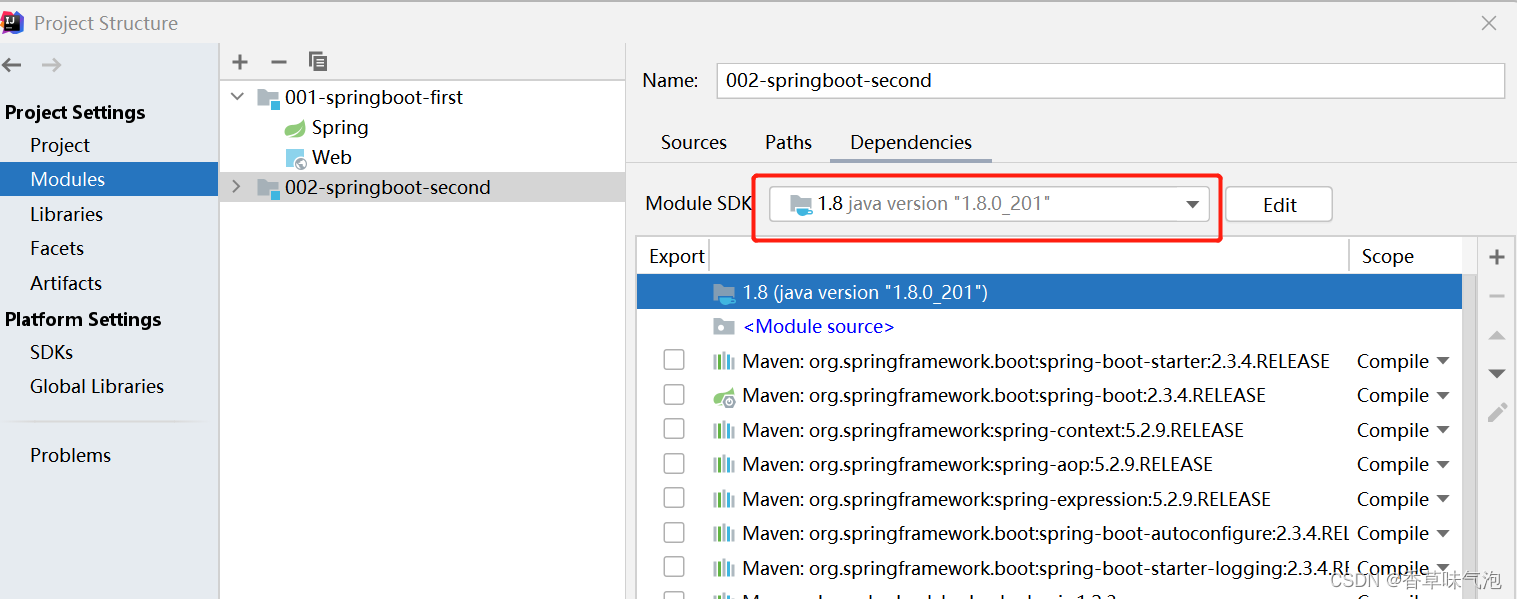1517x599 pixels.
Task: Check Export for spring-boot-starter-logging
Action: (x=674, y=567)
